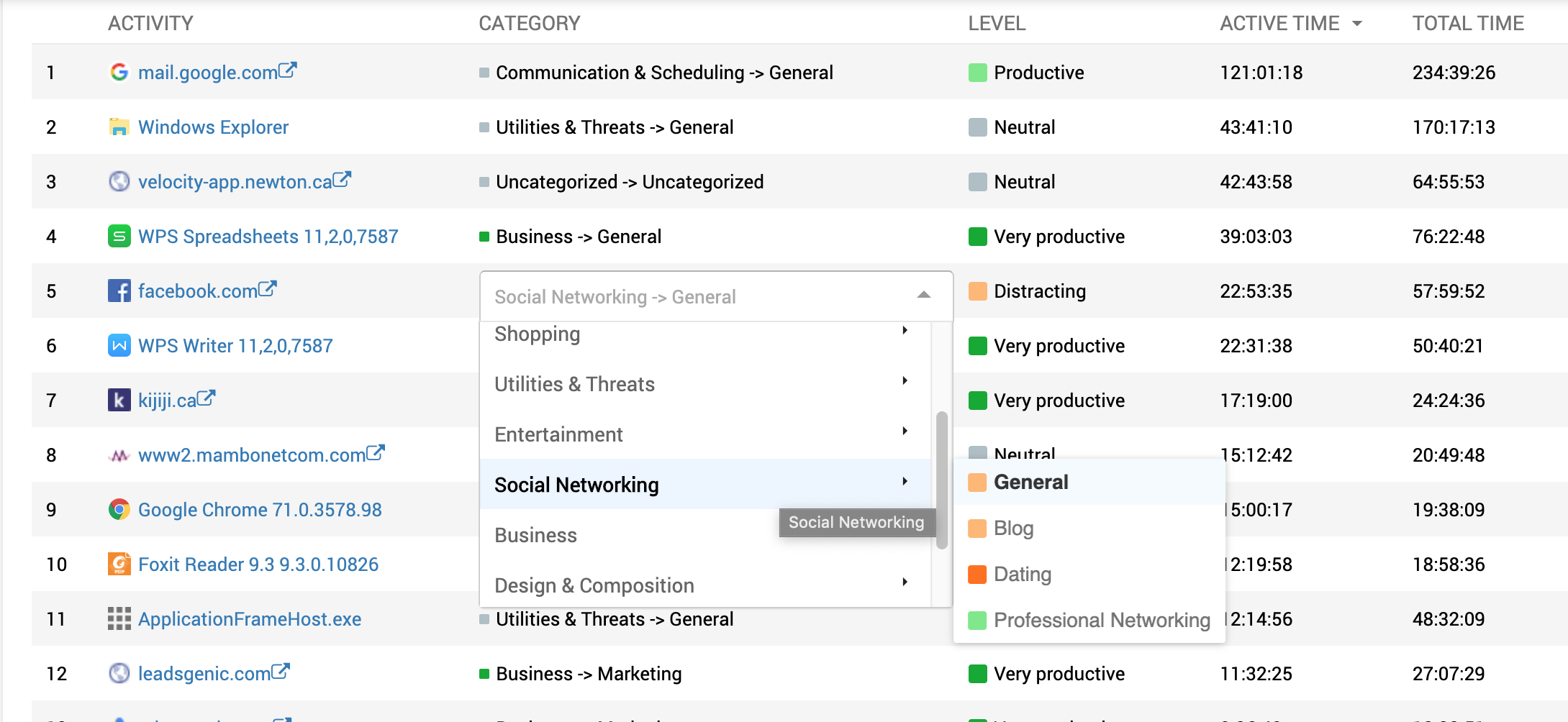
Task: Expand the Entertainment category submenu arrow
Action: coord(905,431)
